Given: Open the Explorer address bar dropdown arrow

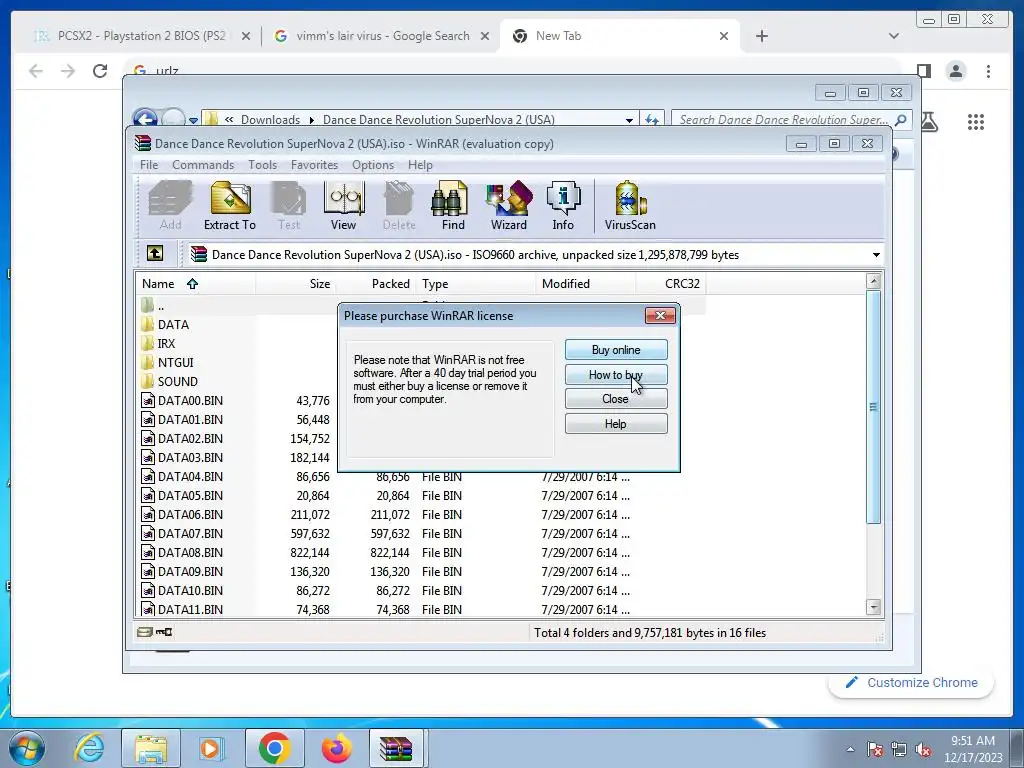Looking at the screenshot, I should pos(629,120).
